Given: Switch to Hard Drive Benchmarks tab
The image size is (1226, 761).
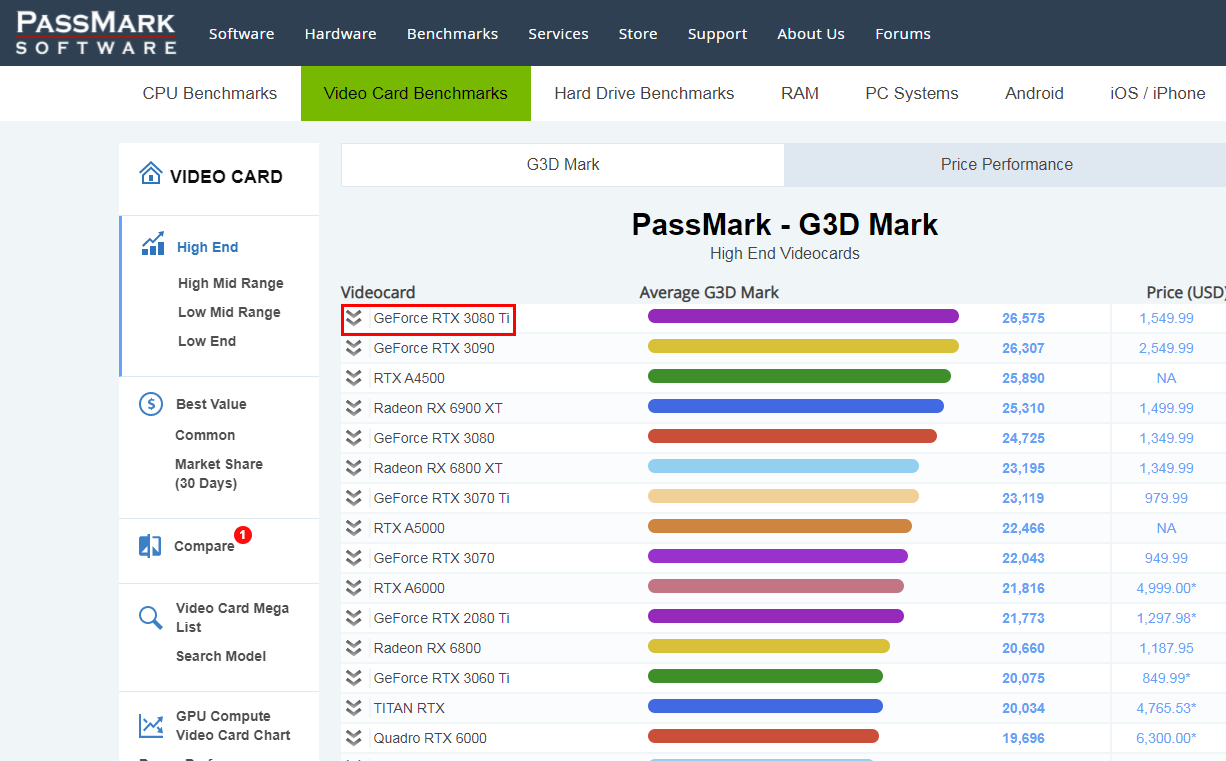Looking at the screenshot, I should [644, 93].
